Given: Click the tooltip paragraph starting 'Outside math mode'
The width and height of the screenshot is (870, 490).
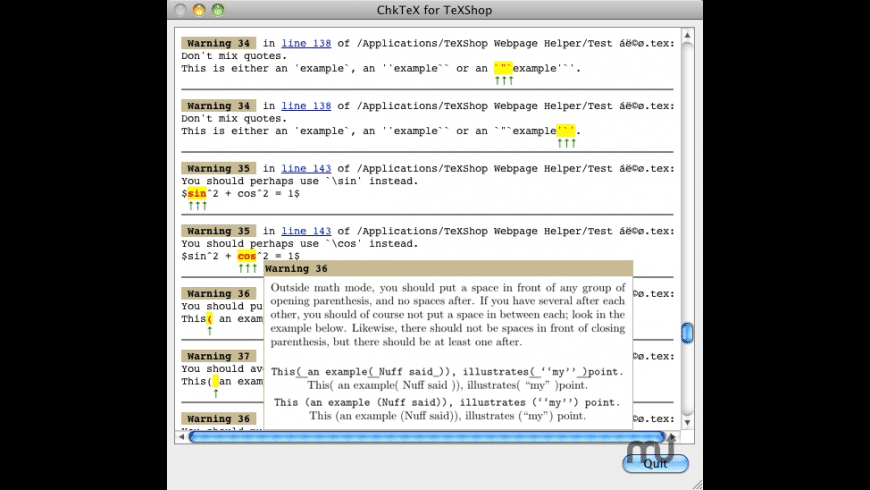Looking at the screenshot, I should tap(448, 315).
